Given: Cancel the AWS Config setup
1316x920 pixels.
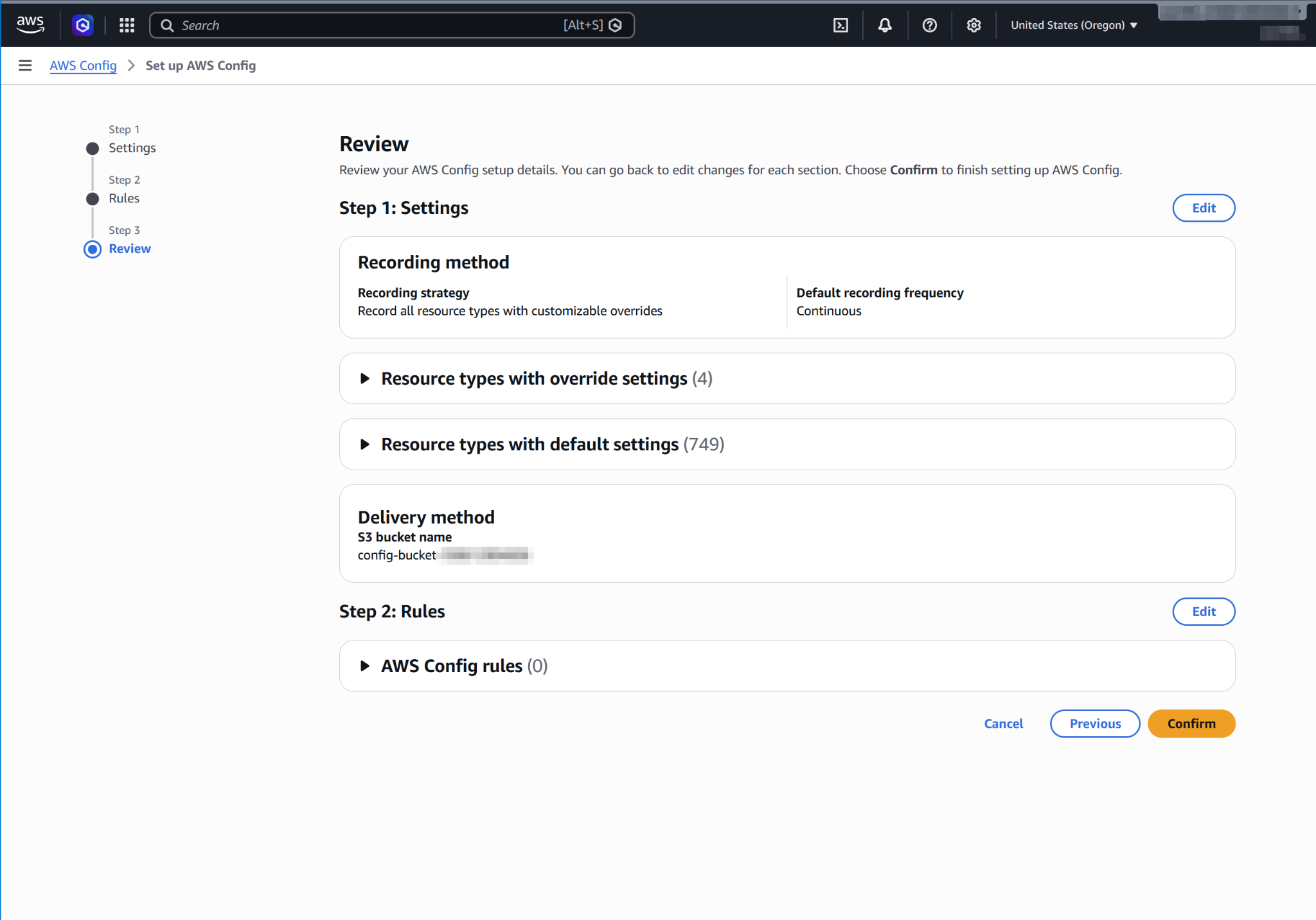Looking at the screenshot, I should 1003,723.
